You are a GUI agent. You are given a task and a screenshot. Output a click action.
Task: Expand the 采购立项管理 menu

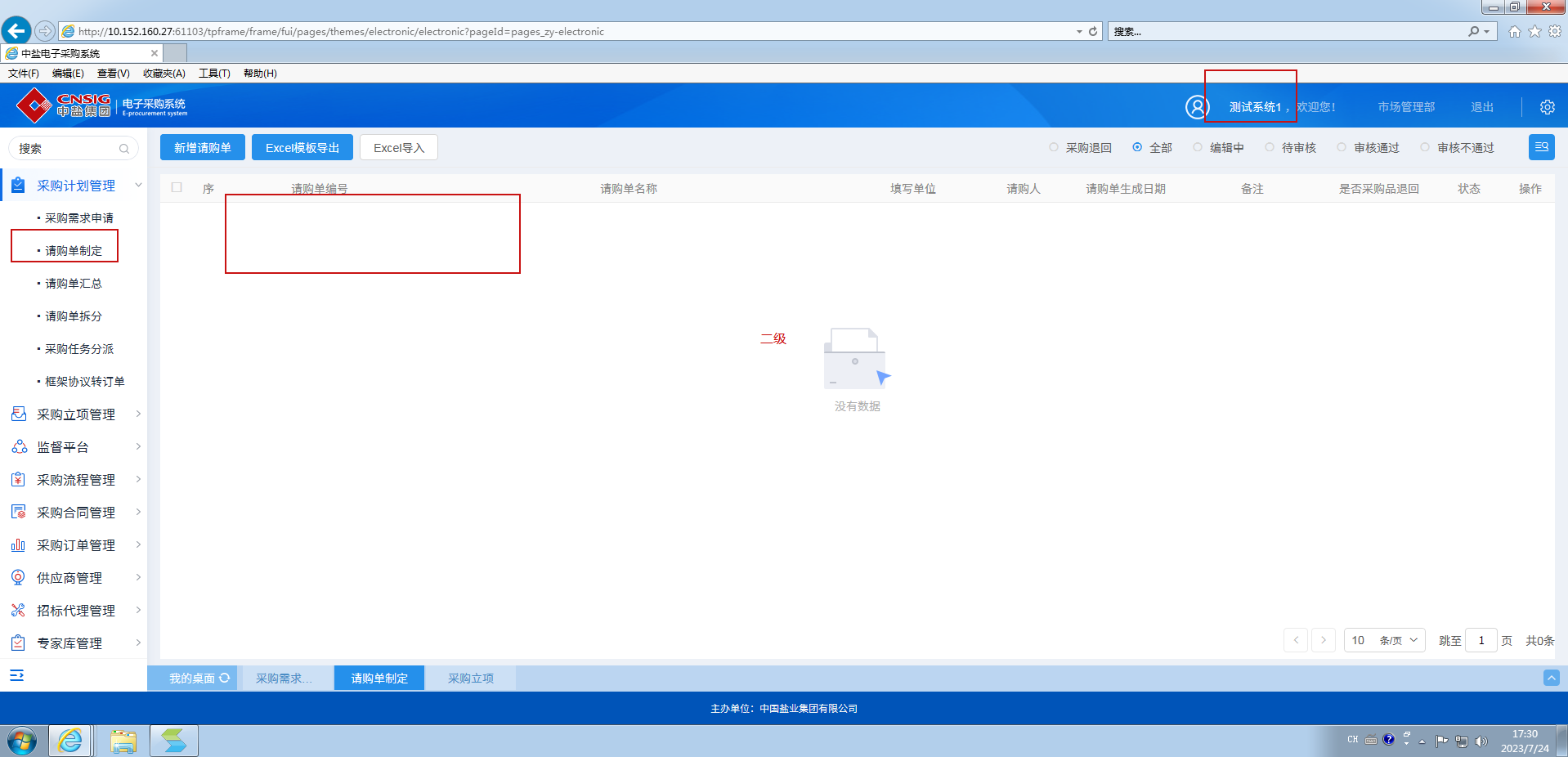pos(75,414)
